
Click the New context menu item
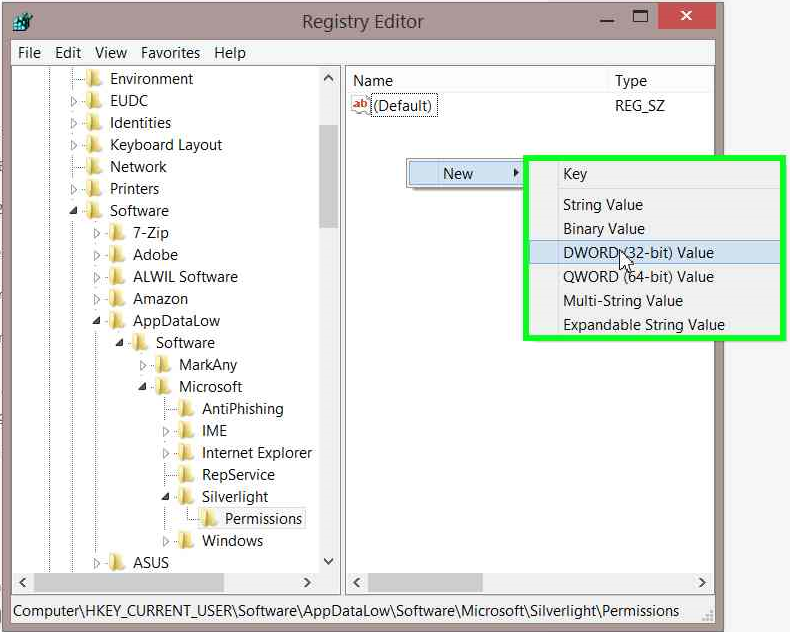pyautogui.click(x=465, y=173)
